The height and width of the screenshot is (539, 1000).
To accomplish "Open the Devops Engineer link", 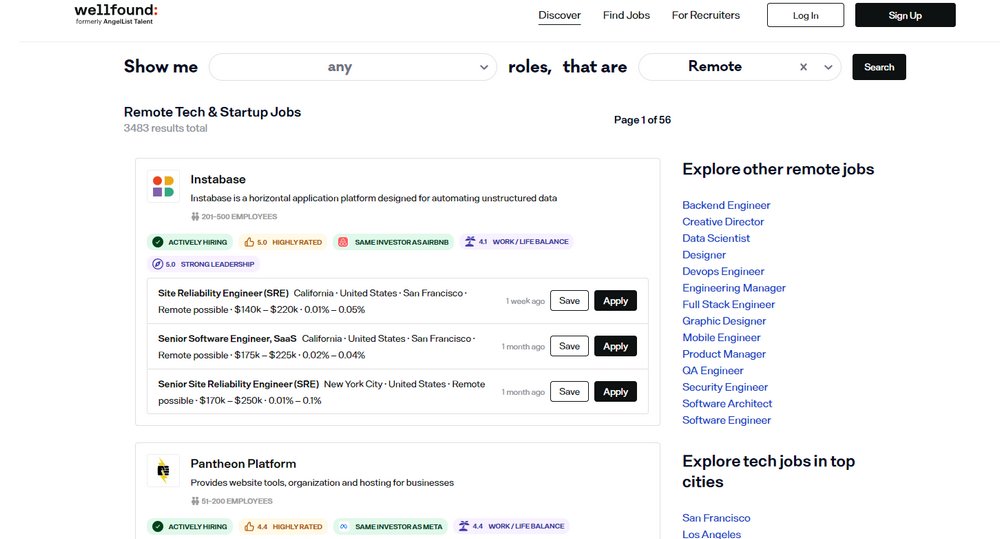I will [x=723, y=272].
